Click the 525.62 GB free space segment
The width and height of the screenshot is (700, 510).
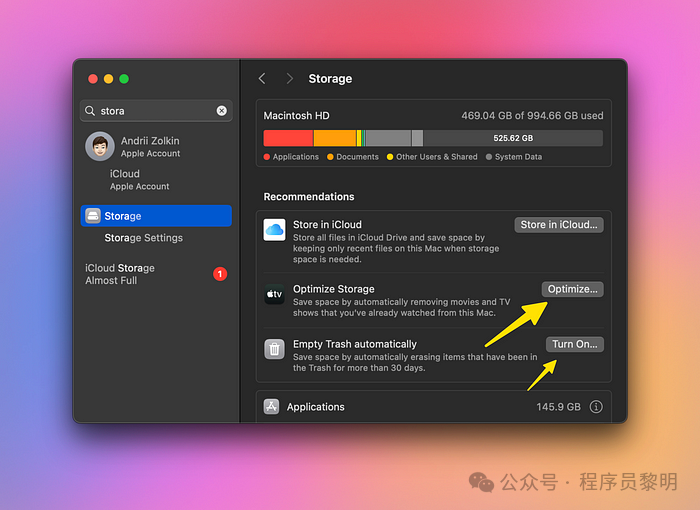coord(513,138)
